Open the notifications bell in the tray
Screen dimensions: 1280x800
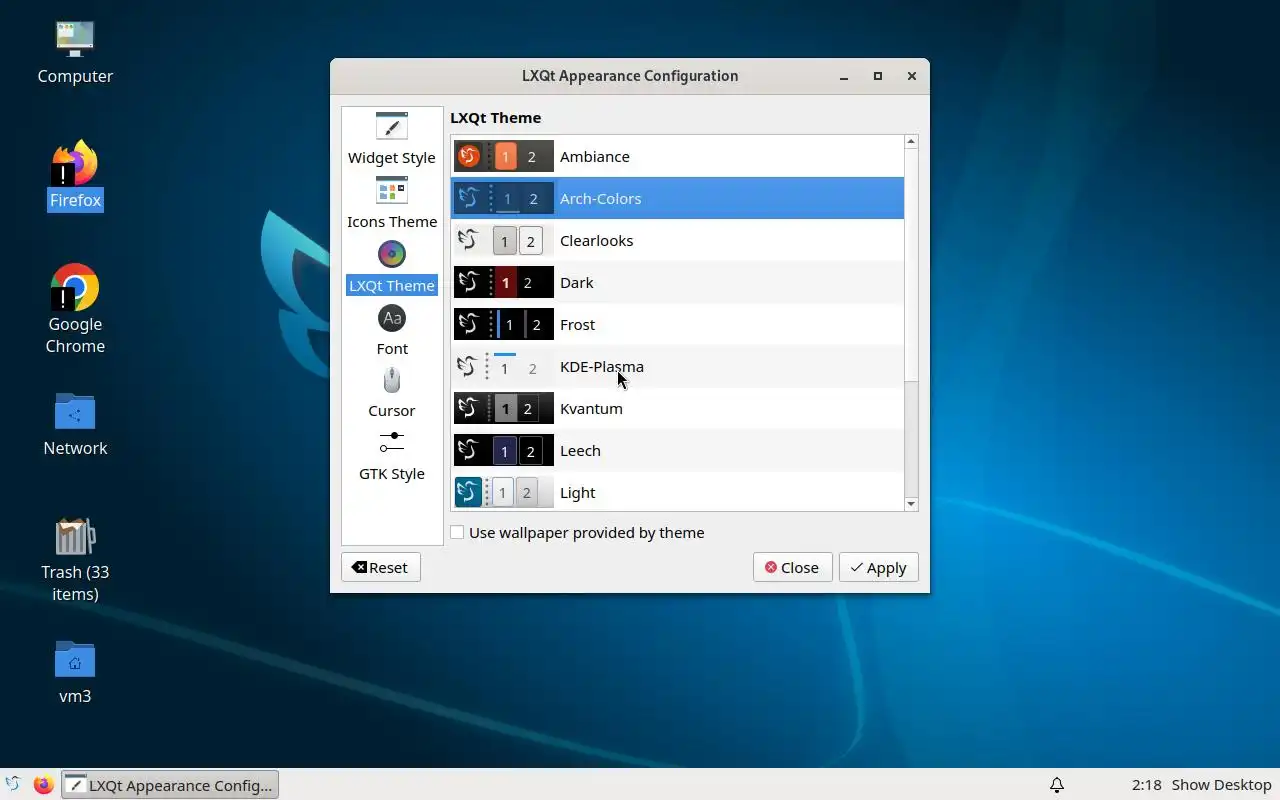[1057, 785]
